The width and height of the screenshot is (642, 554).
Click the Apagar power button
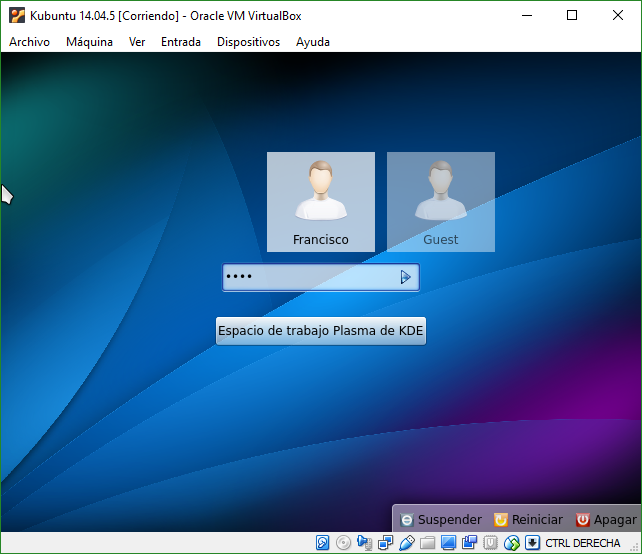[606, 520]
